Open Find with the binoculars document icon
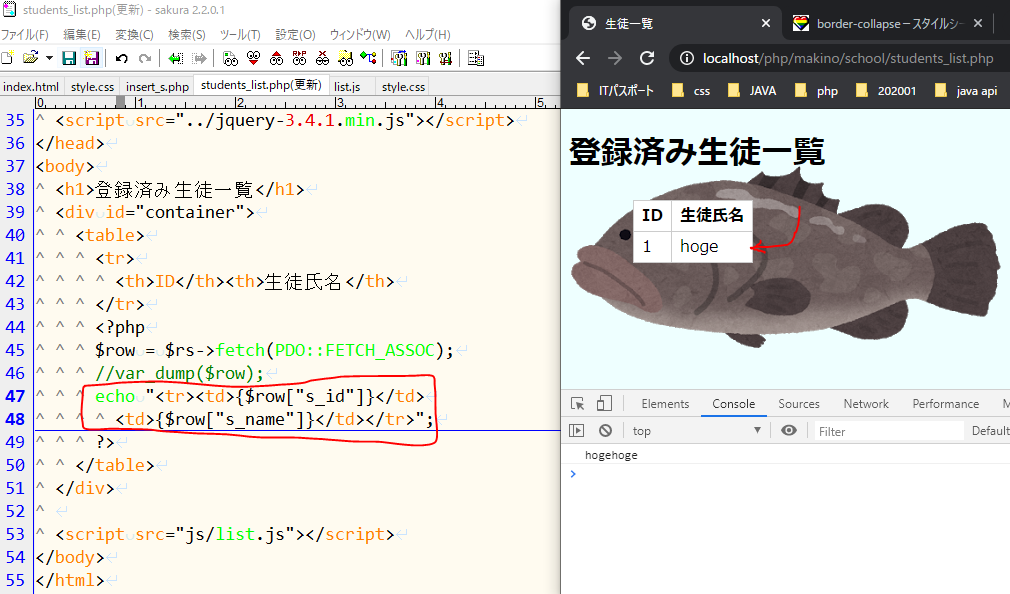 coord(230,59)
